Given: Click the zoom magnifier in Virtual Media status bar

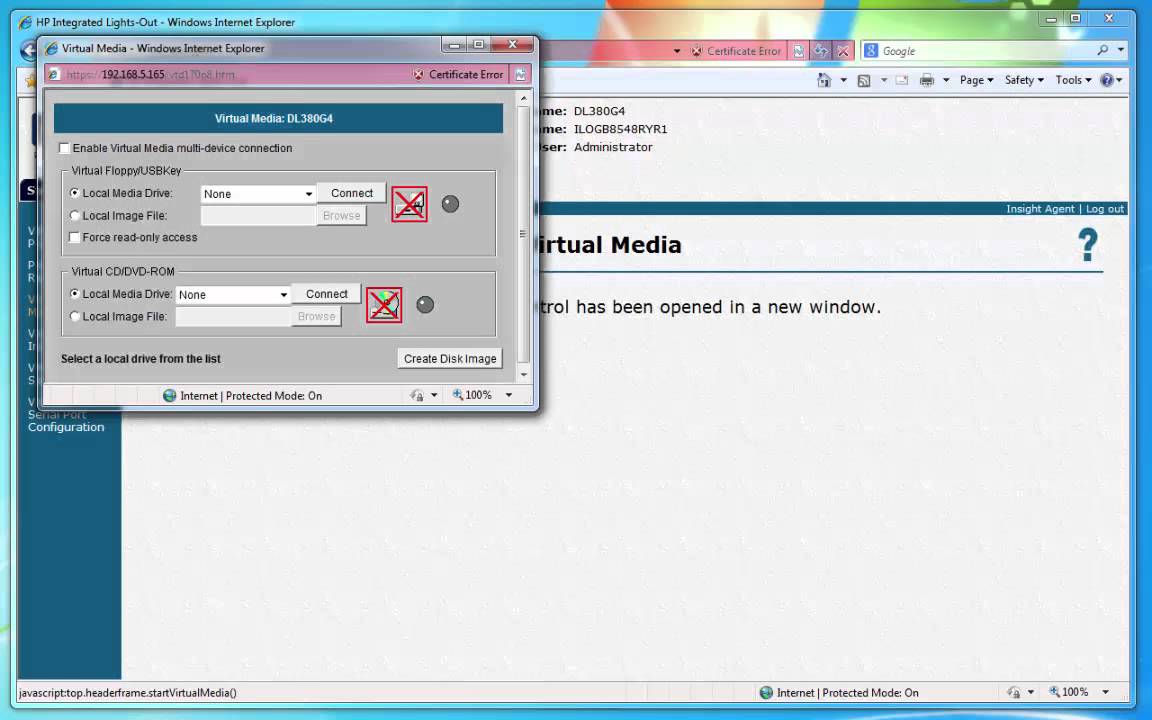Looking at the screenshot, I should point(458,395).
